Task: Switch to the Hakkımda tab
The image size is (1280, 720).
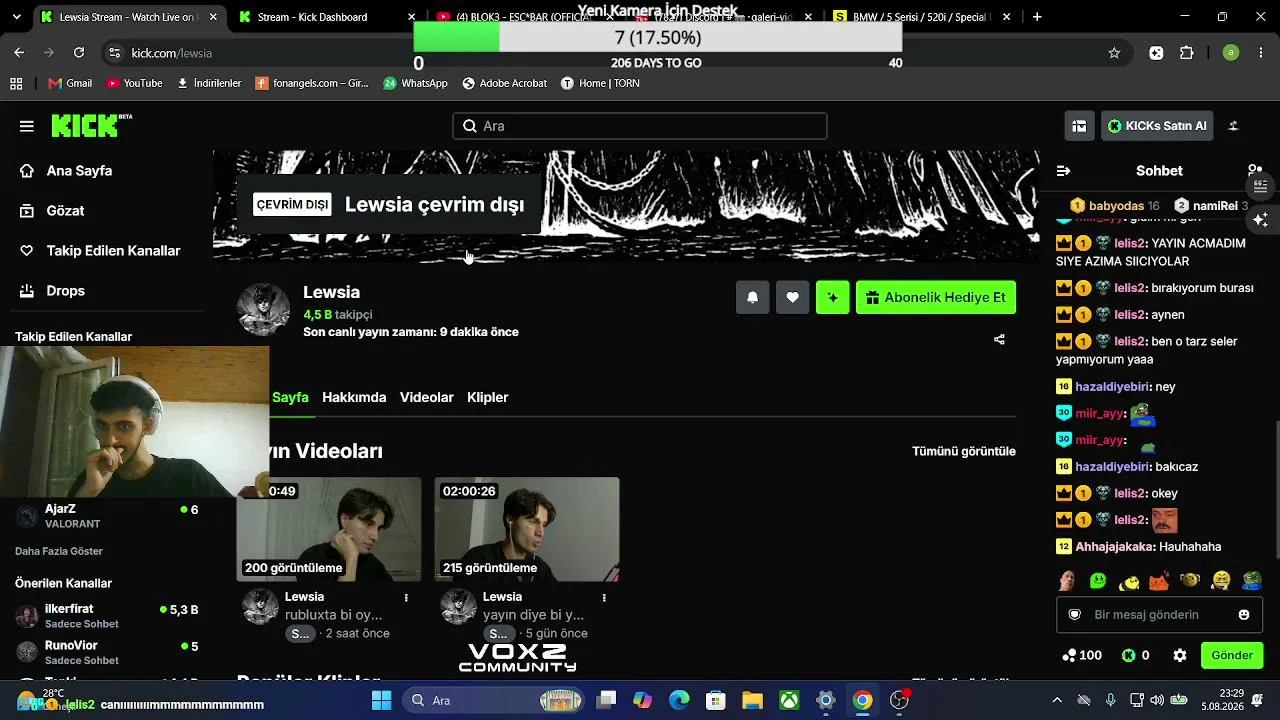Action: pos(354,397)
